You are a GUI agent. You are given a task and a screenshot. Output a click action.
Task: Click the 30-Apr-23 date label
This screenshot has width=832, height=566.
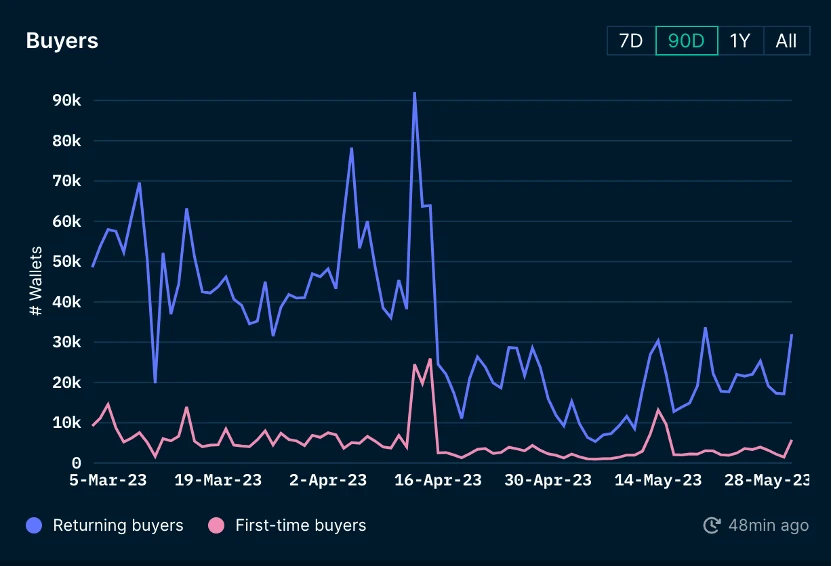[548, 481]
